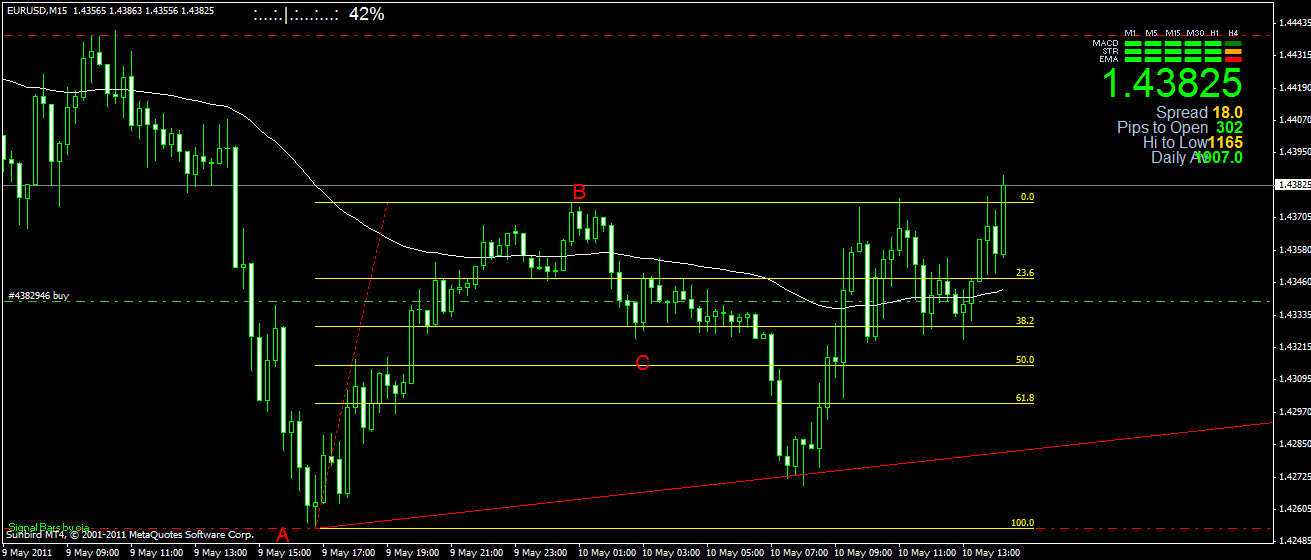This screenshot has height=560, width=1311.
Task: Select the 50.0 Fibonacci level label
Action: (x=1024, y=360)
